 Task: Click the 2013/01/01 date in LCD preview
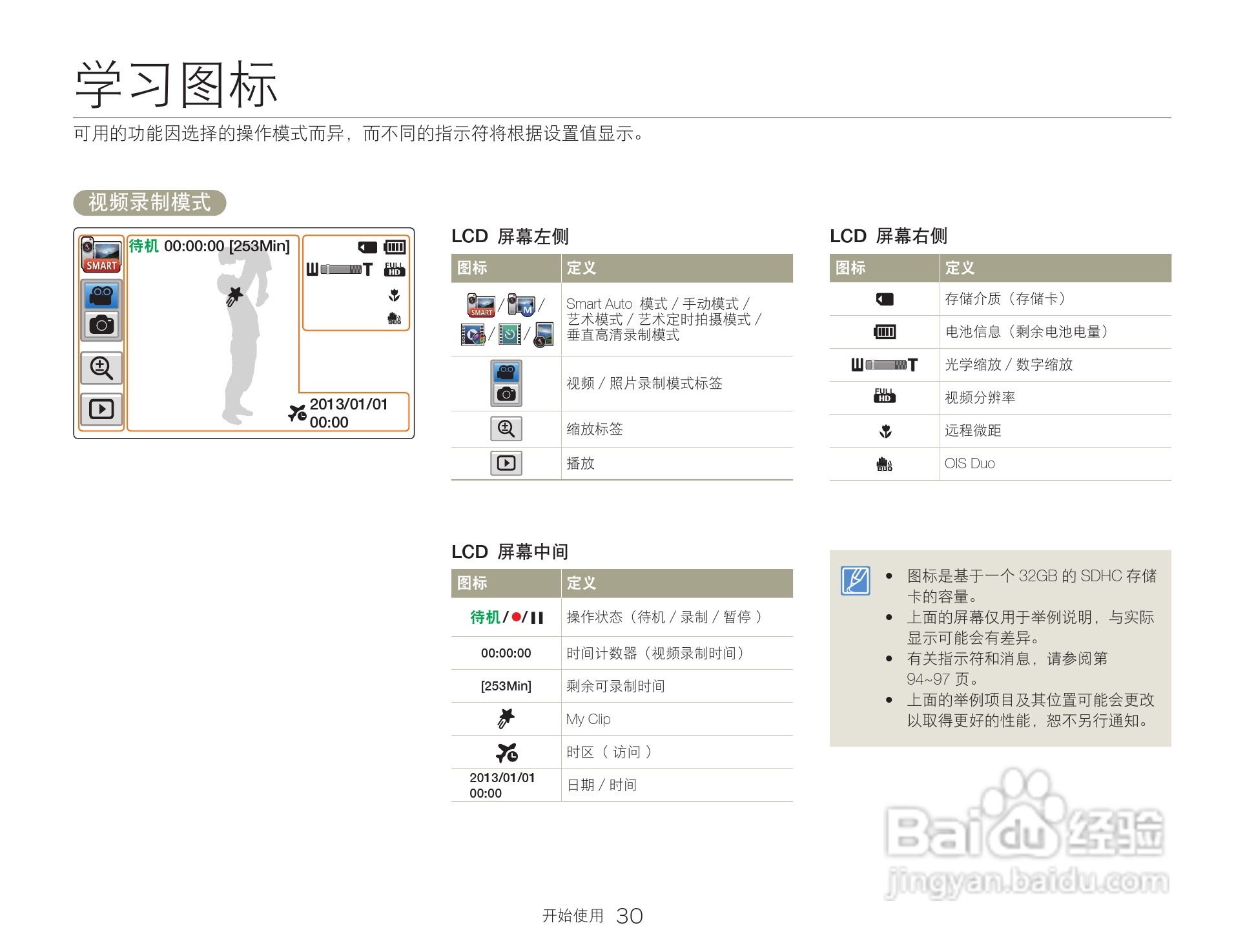(x=349, y=404)
